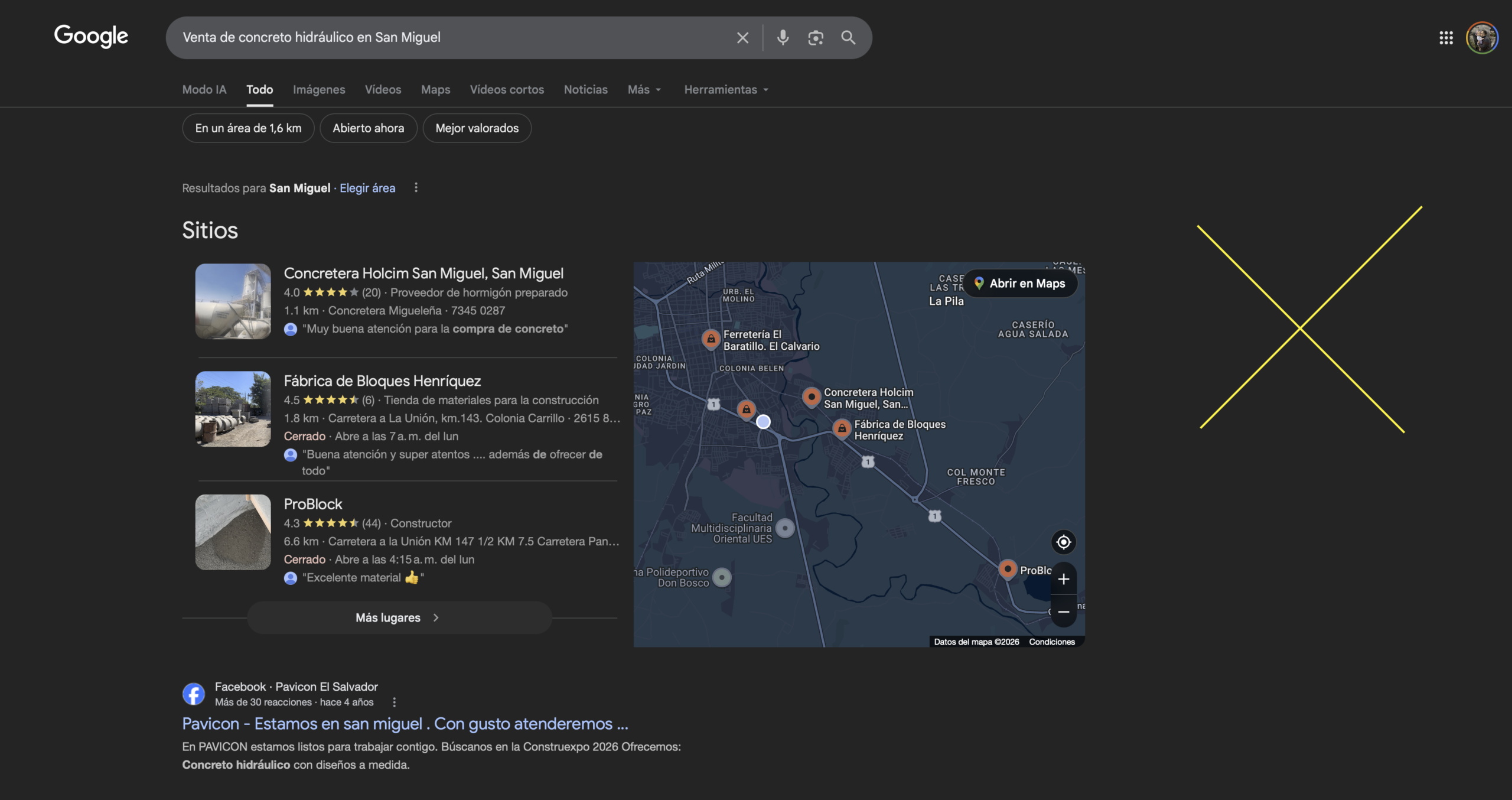The image size is (1512, 800).
Task: Open Fábrica de Bloques Henríquez listing
Action: coord(382,381)
